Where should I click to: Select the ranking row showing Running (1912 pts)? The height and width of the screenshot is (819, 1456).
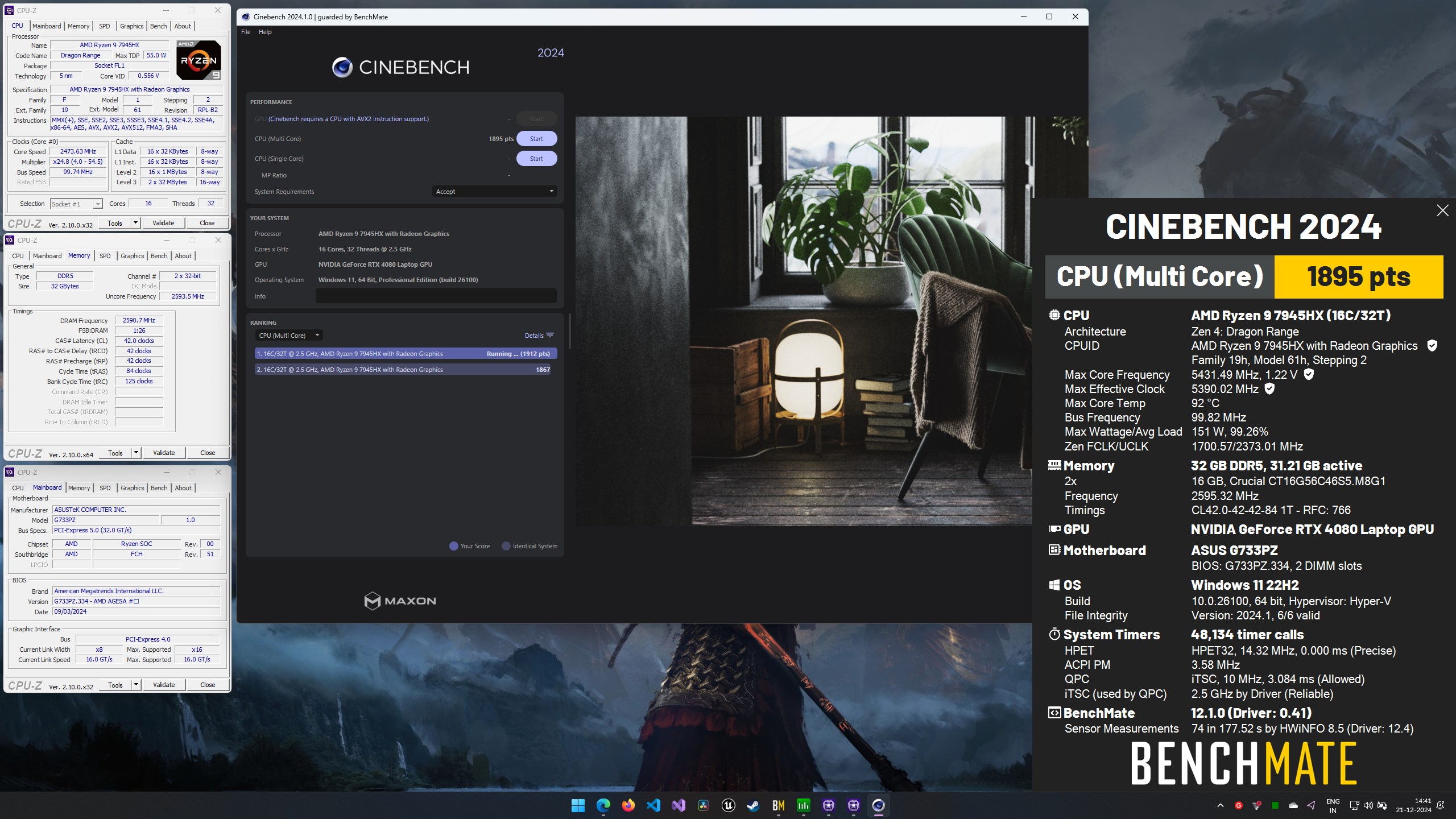tap(406, 354)
